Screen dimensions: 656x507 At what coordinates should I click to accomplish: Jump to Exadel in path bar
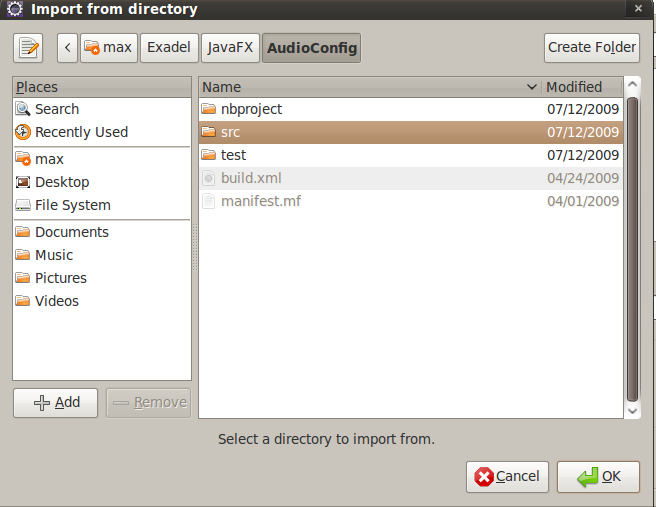(169, 47)
